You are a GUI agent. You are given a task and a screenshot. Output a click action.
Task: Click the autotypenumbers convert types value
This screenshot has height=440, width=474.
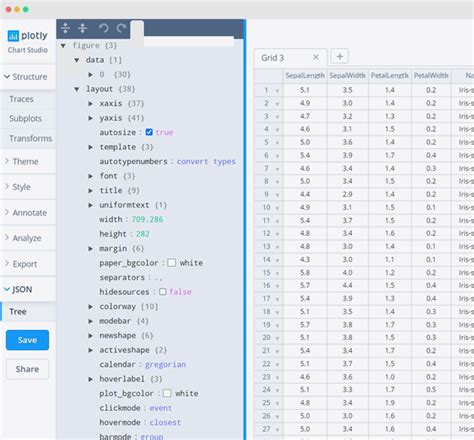point(206,161)
